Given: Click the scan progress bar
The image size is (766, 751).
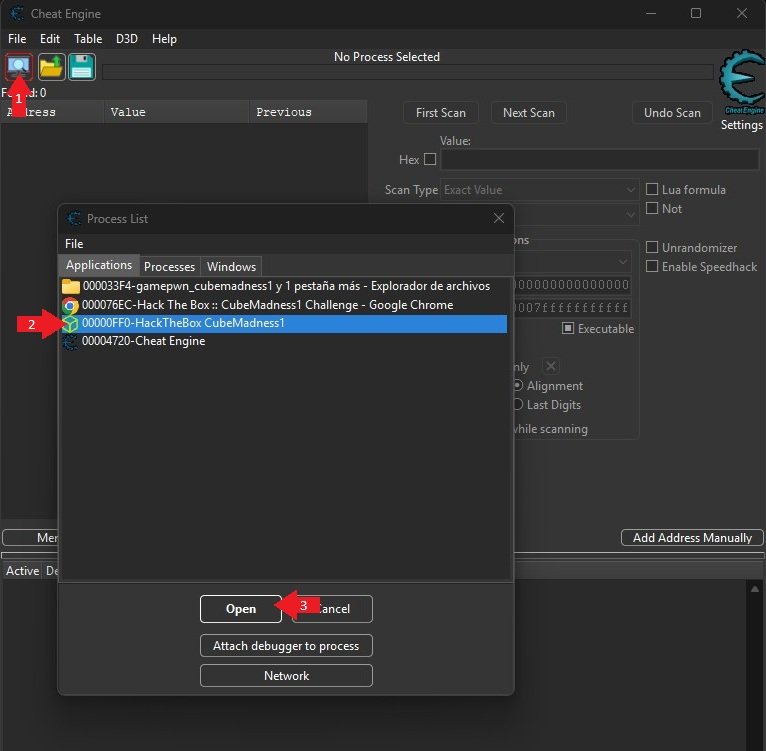Looking at the screenshot, I should [x=407, y=72].
